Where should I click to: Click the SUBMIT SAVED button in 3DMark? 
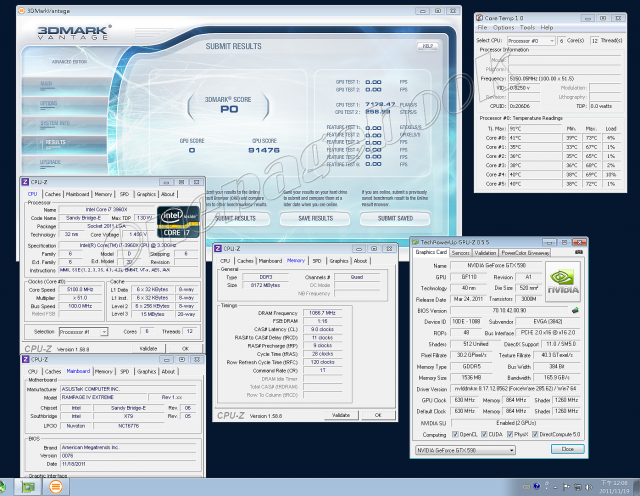click(395, 218)
